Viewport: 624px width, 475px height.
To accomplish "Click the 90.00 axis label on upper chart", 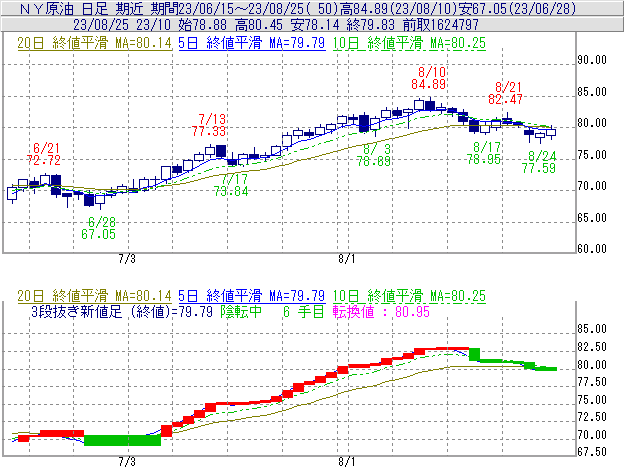I will point(592,60).
